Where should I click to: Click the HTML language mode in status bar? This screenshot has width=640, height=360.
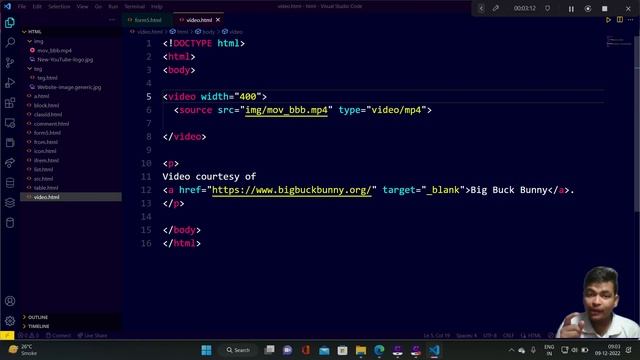531,336
